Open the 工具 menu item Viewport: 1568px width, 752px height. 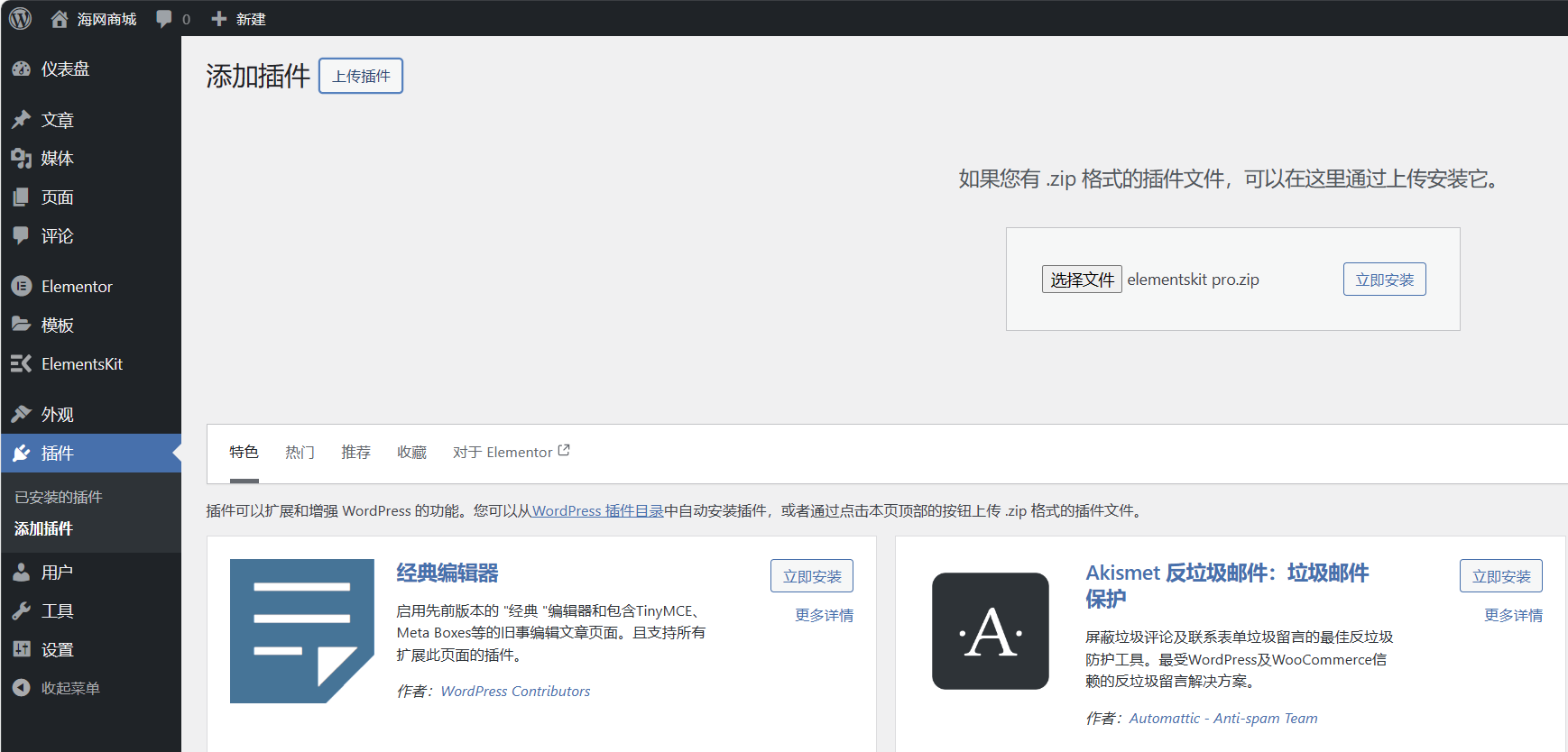point(90,610)
